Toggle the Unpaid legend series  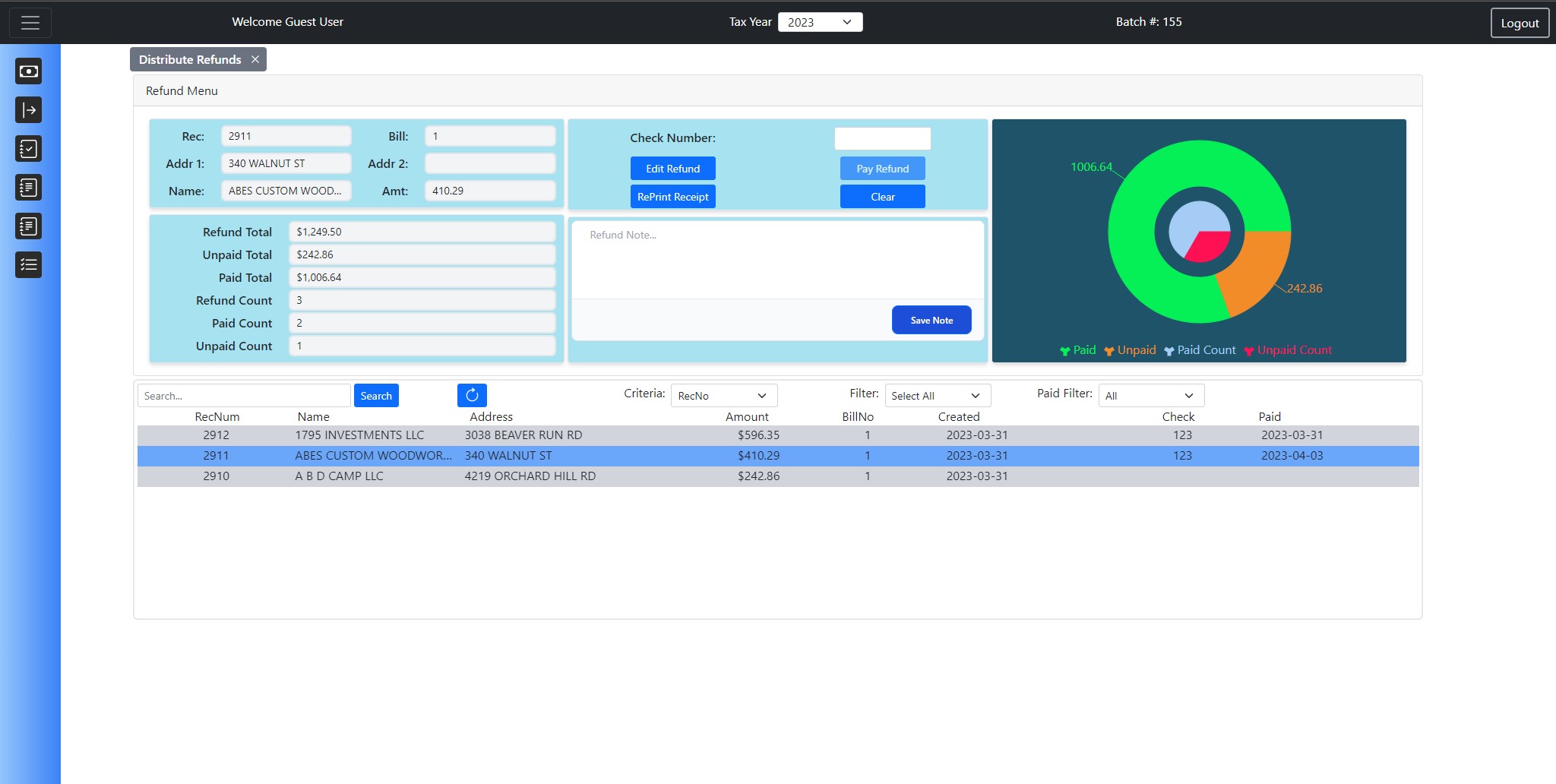pos(1130,350)
